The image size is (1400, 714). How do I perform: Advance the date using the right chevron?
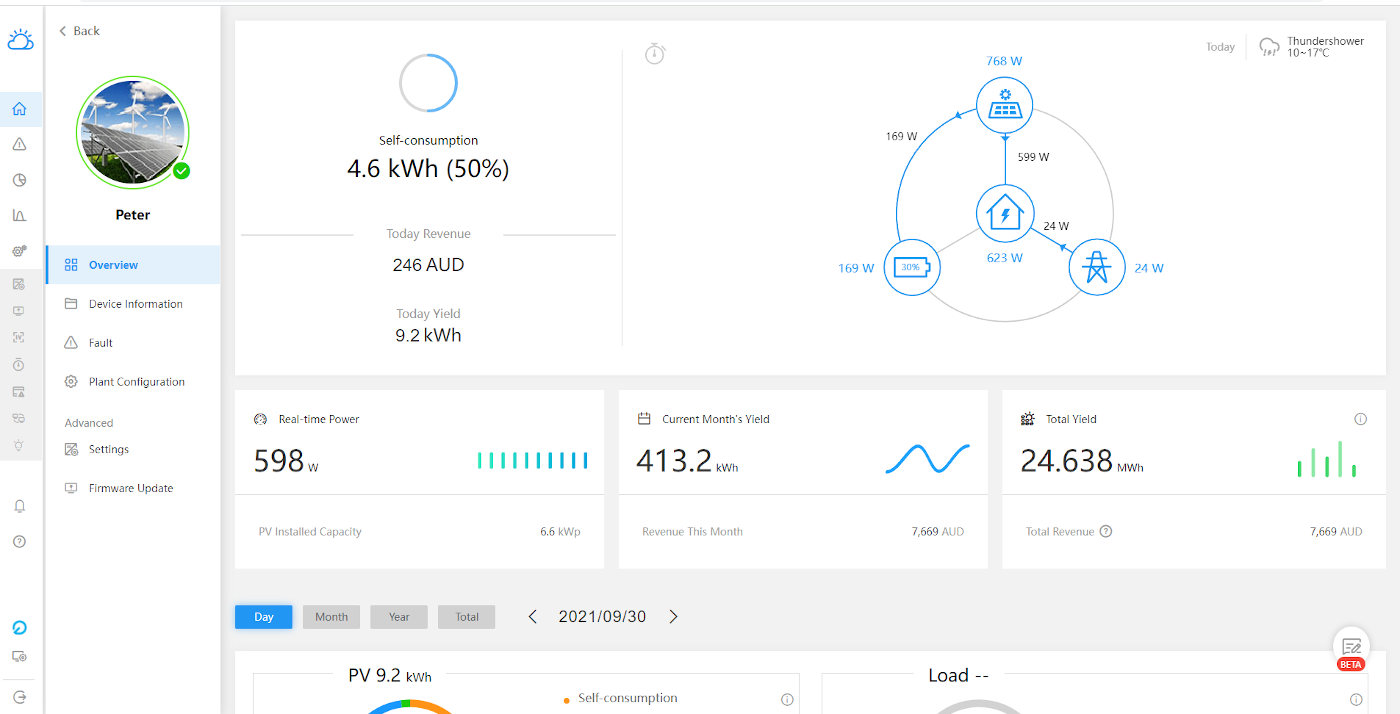[673, 617]
